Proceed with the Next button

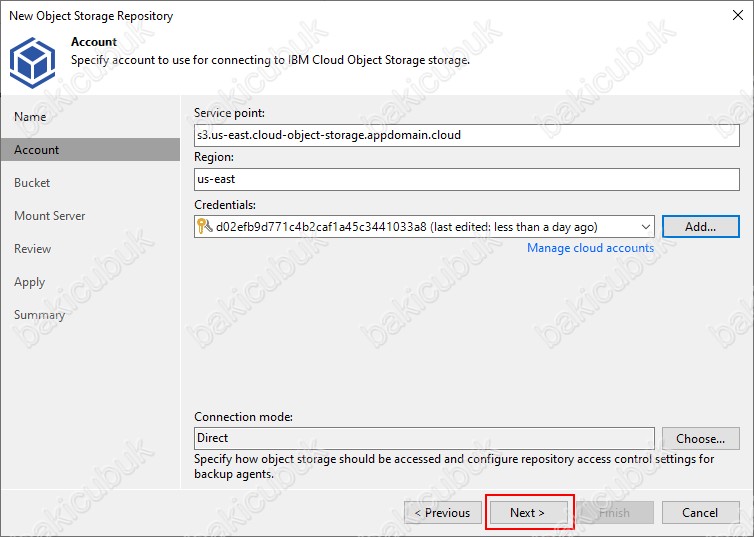528,512
